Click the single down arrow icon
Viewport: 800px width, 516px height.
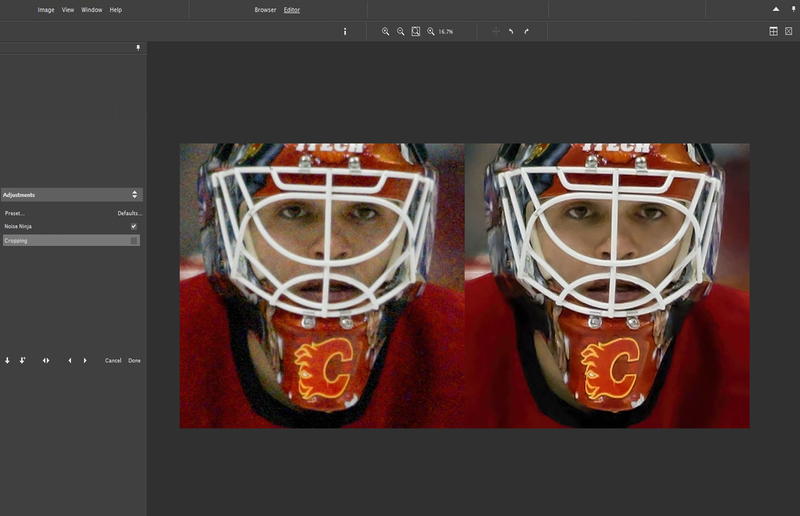7,360
